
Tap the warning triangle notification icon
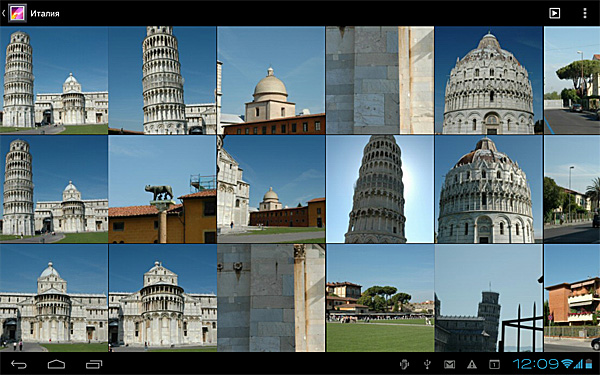coord(472,364)
